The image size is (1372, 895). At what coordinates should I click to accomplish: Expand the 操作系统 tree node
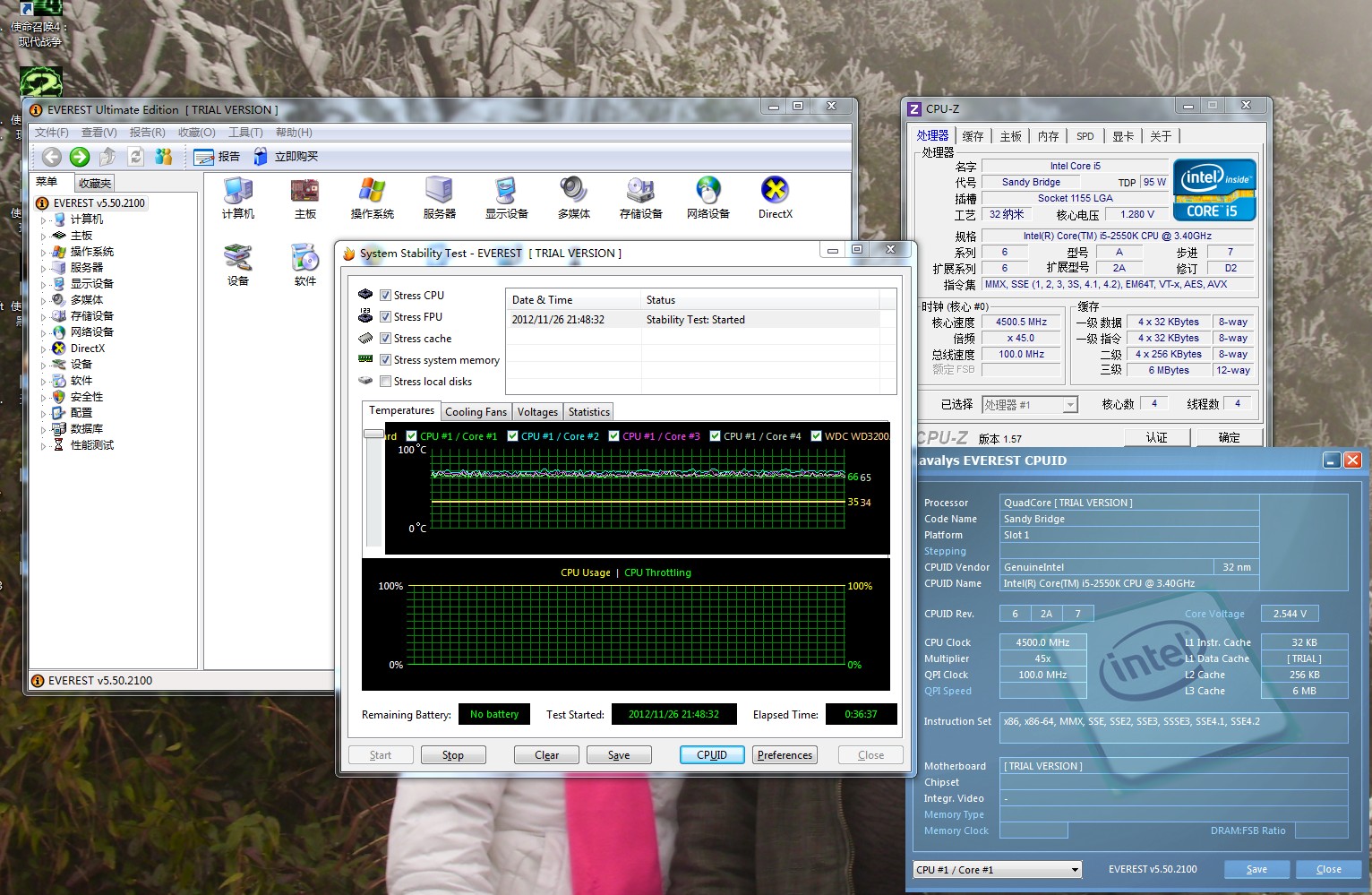pyautogui.click(x=43, y=253)
